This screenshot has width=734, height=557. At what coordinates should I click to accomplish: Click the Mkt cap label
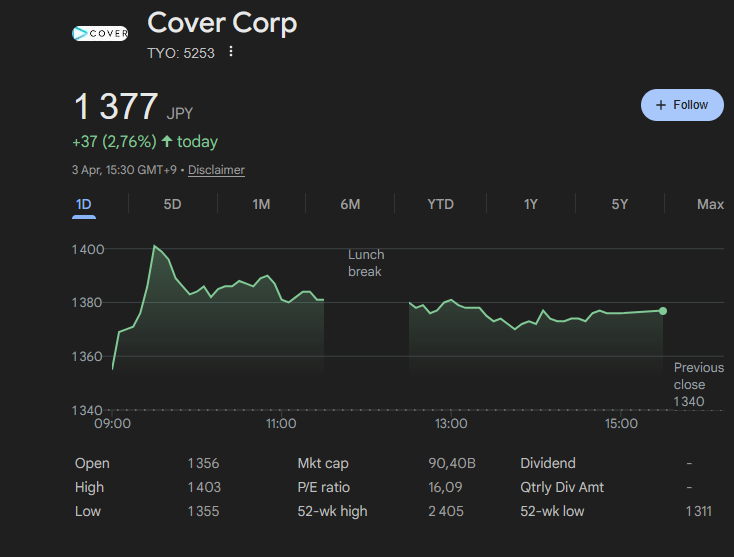coord(323,463)
